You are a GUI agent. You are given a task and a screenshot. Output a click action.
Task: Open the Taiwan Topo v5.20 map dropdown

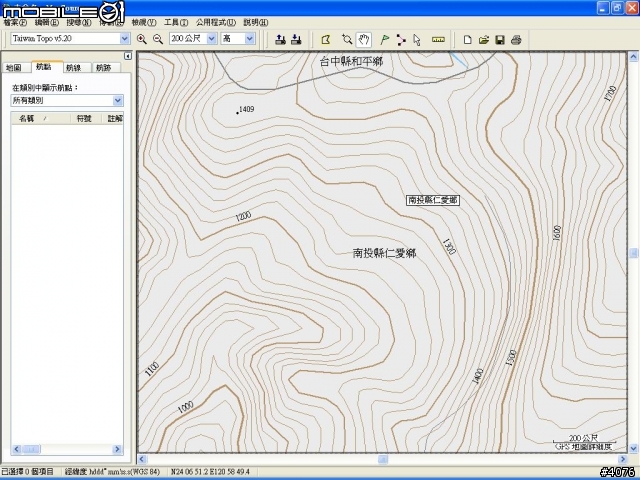coord(125,39)
